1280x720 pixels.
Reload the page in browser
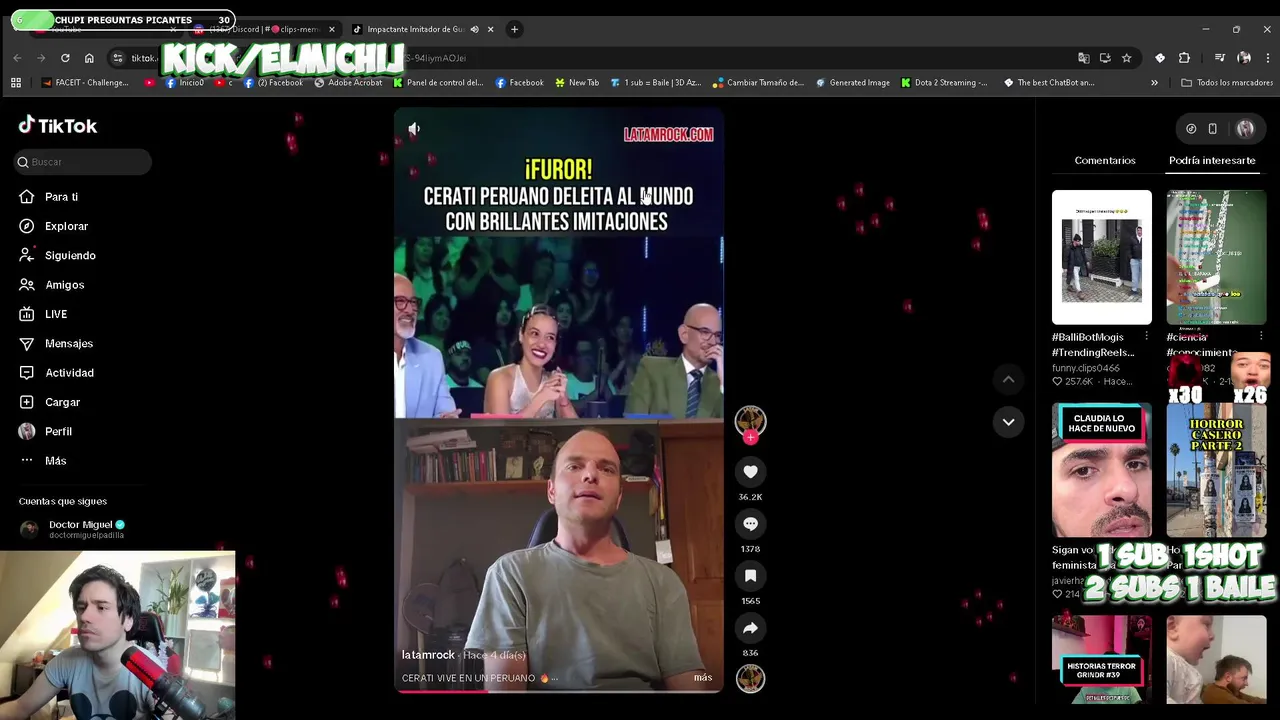pyautogui.click(x=65, y=58)
